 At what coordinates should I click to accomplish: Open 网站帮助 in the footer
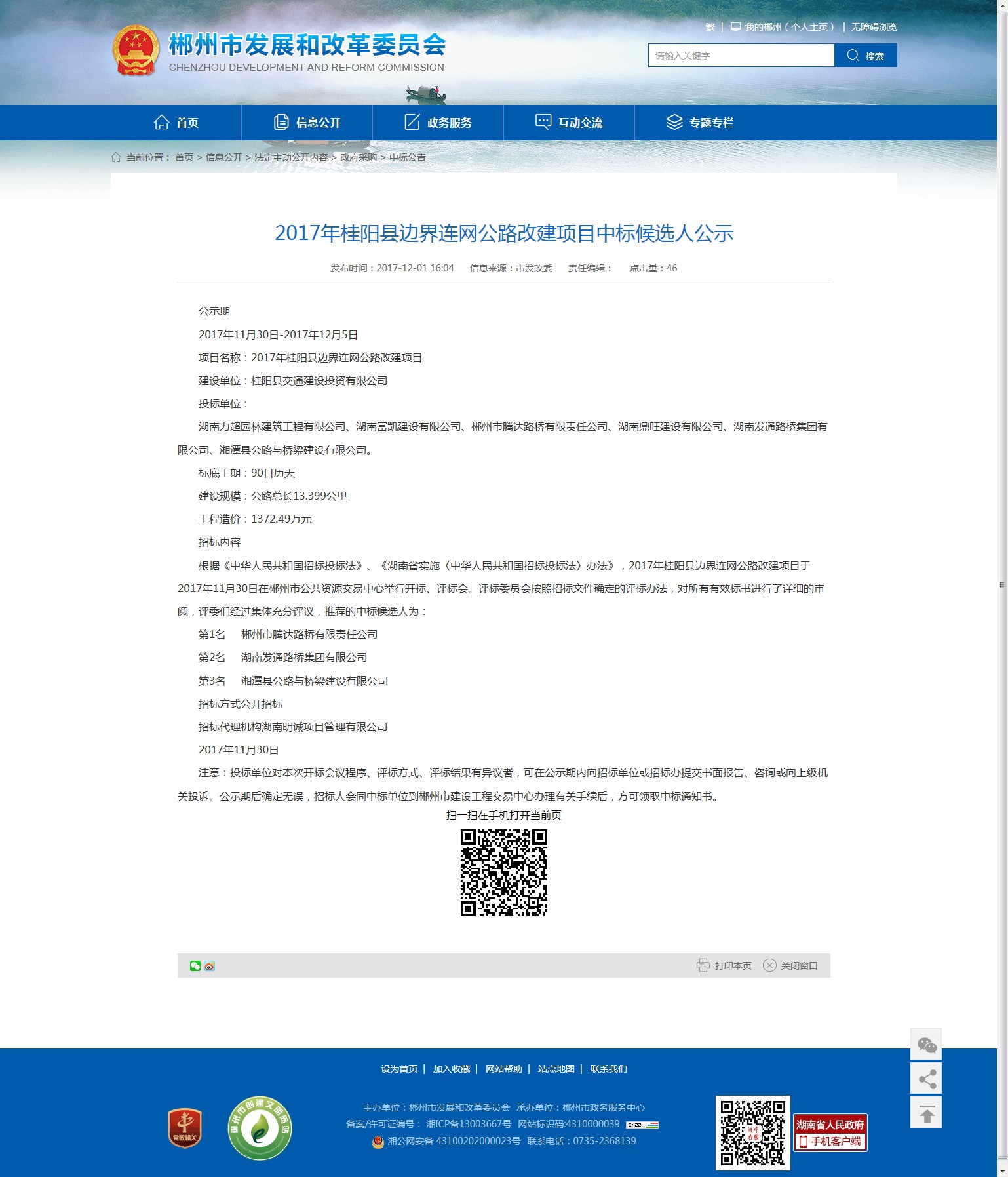pos(504,1069)
